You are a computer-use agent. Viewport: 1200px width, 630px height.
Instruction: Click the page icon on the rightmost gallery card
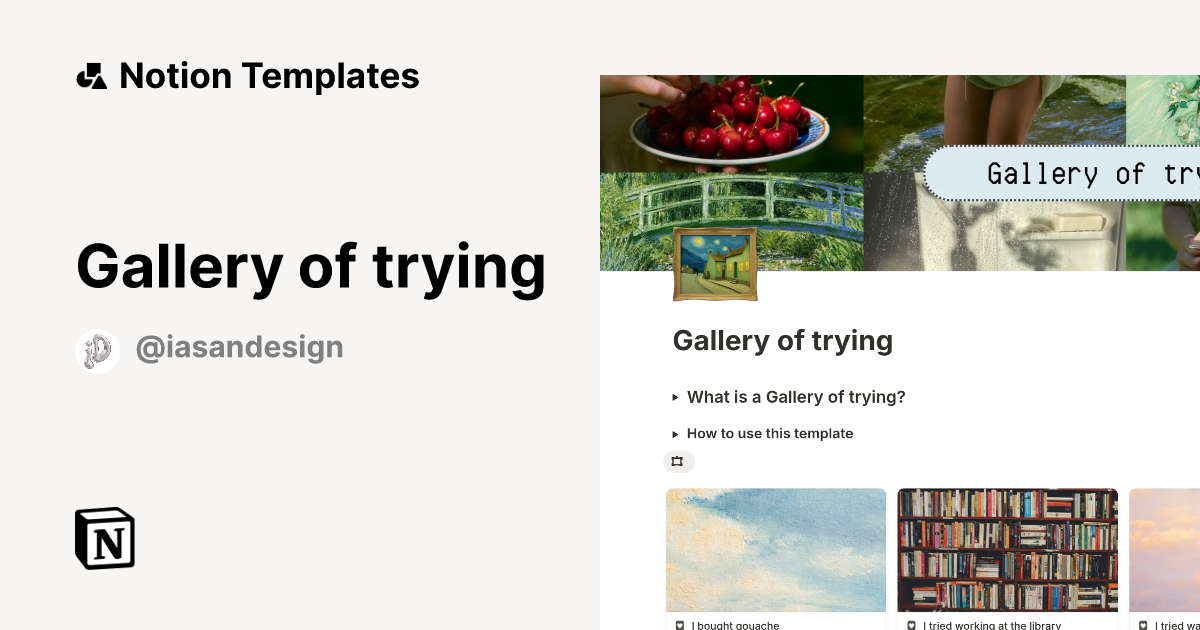click(x=1143, y=624)
